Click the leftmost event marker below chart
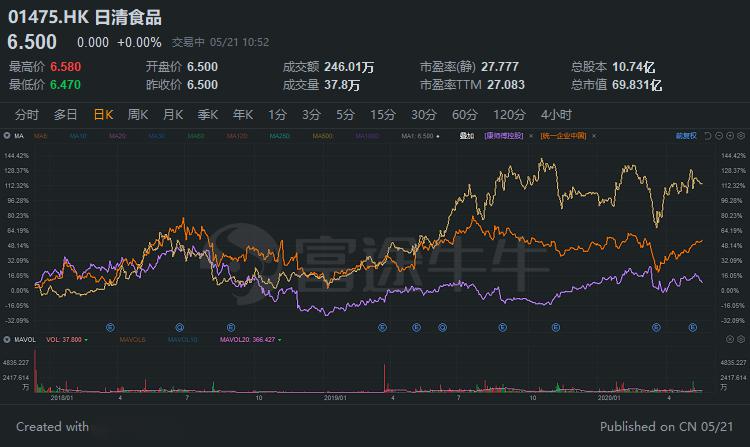Viewport: 750px width, 447px height. pos(111,327)
